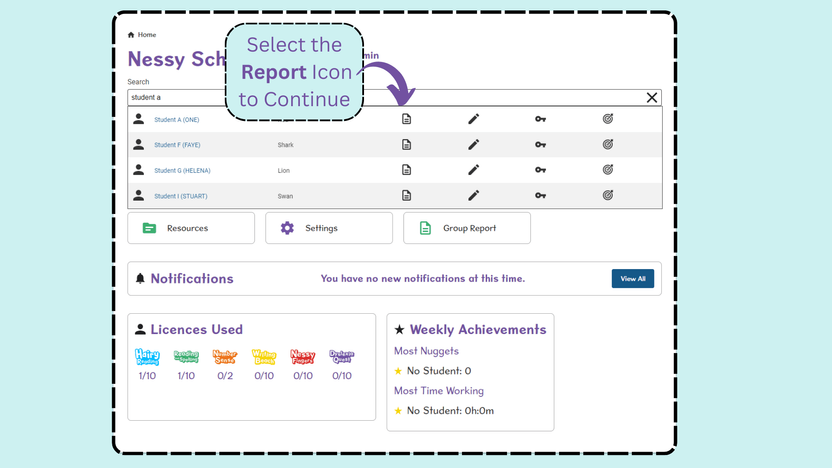Click the Hairy Reading licence logo

point(147,357)
